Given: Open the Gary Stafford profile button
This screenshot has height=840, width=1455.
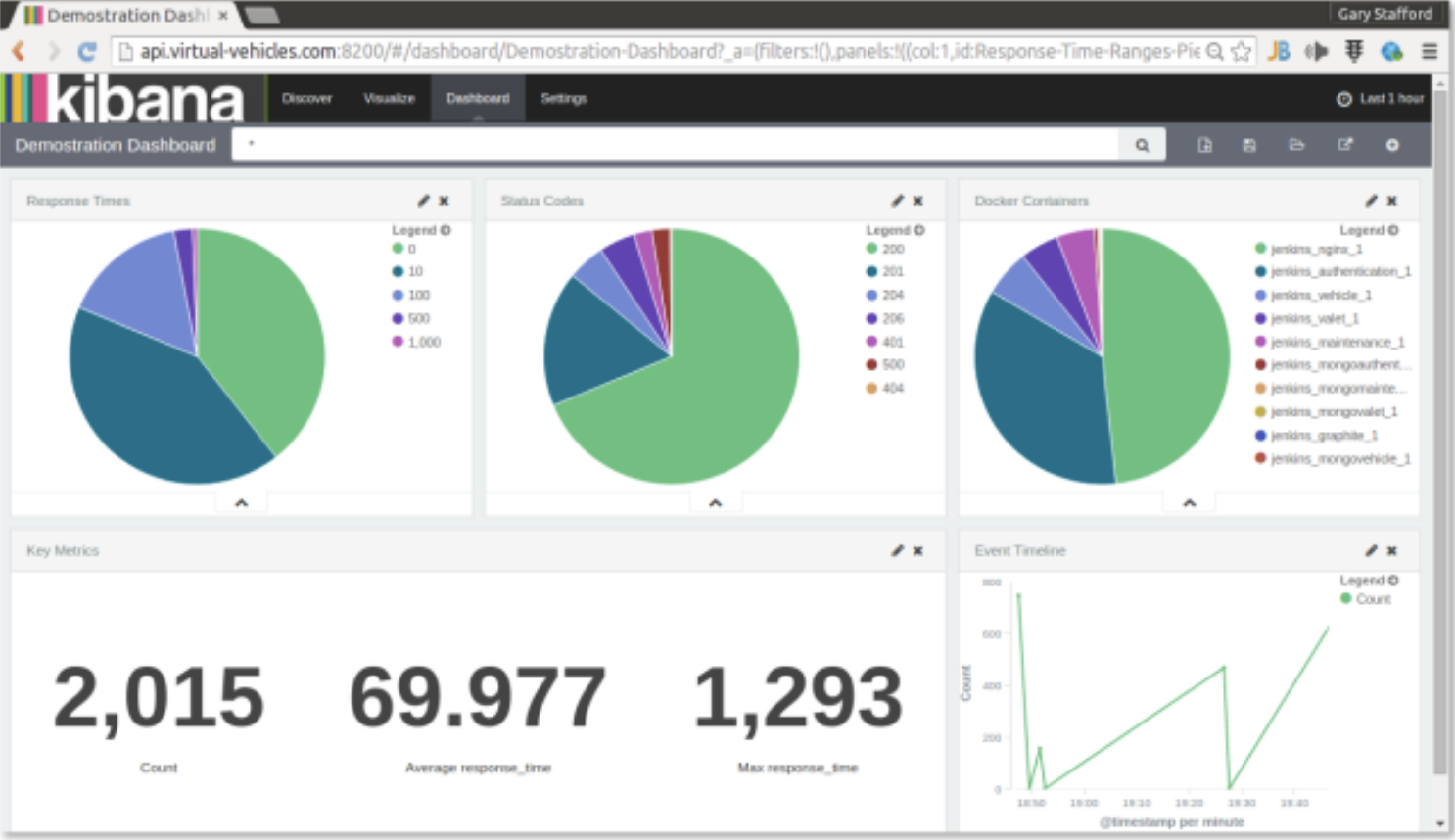Looking at the screenshot, I should [1385, 14].
